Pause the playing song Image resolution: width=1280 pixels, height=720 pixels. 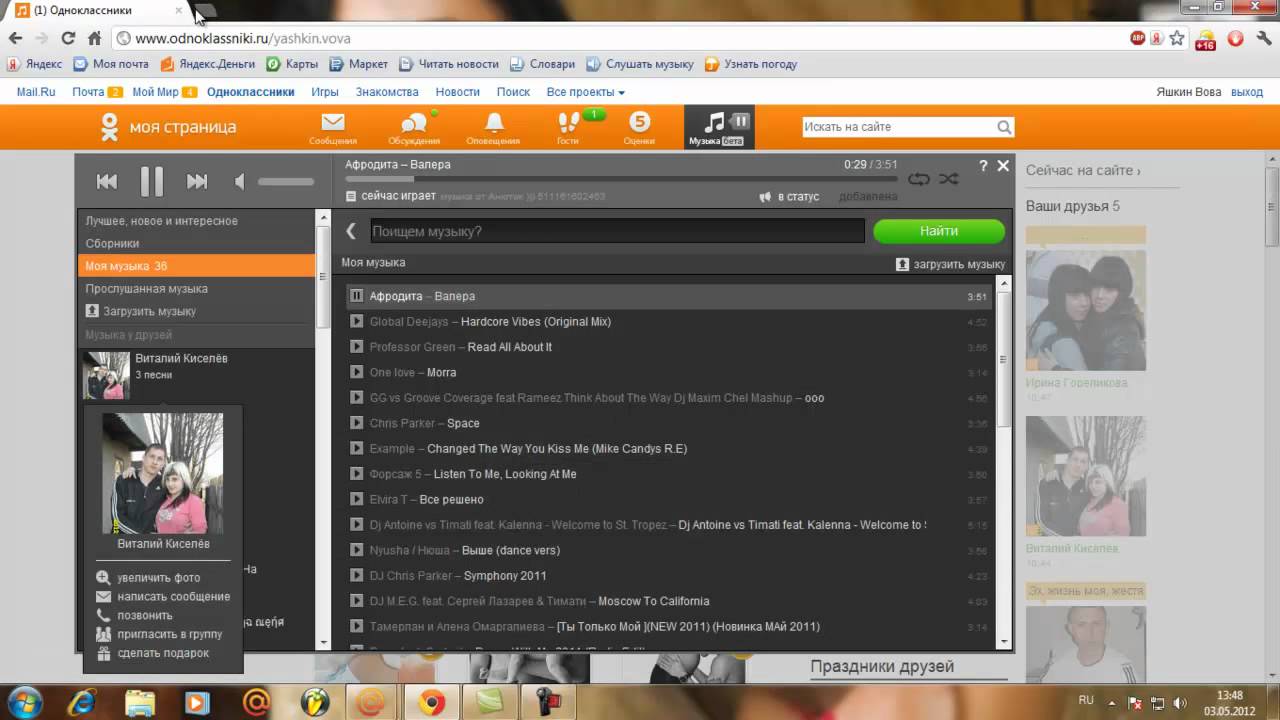[x=151, y=181]
